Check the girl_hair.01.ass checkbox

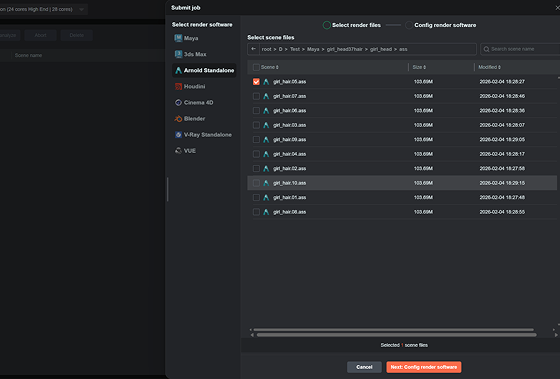pos(256,198)
